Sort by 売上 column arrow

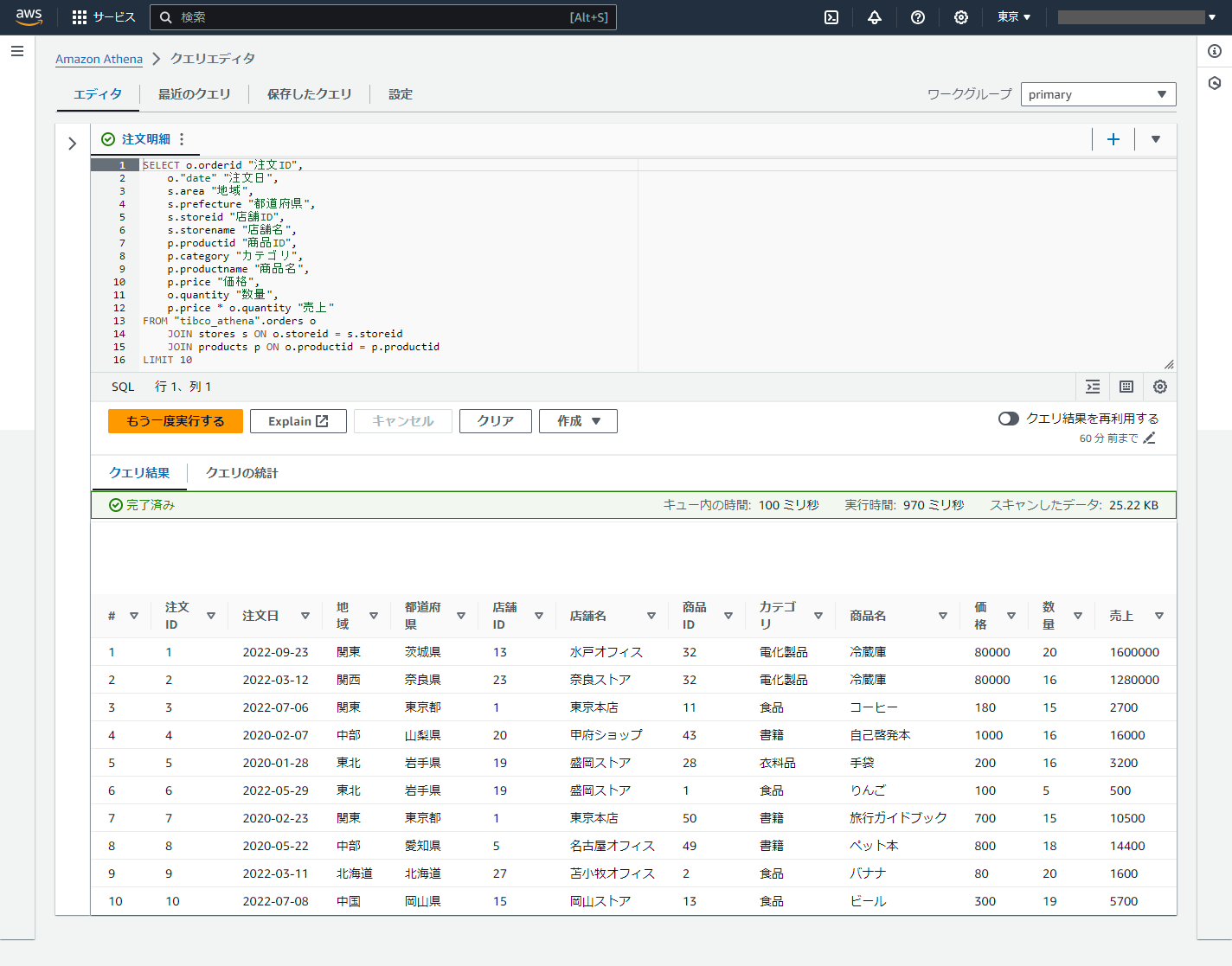[1159, 616]
